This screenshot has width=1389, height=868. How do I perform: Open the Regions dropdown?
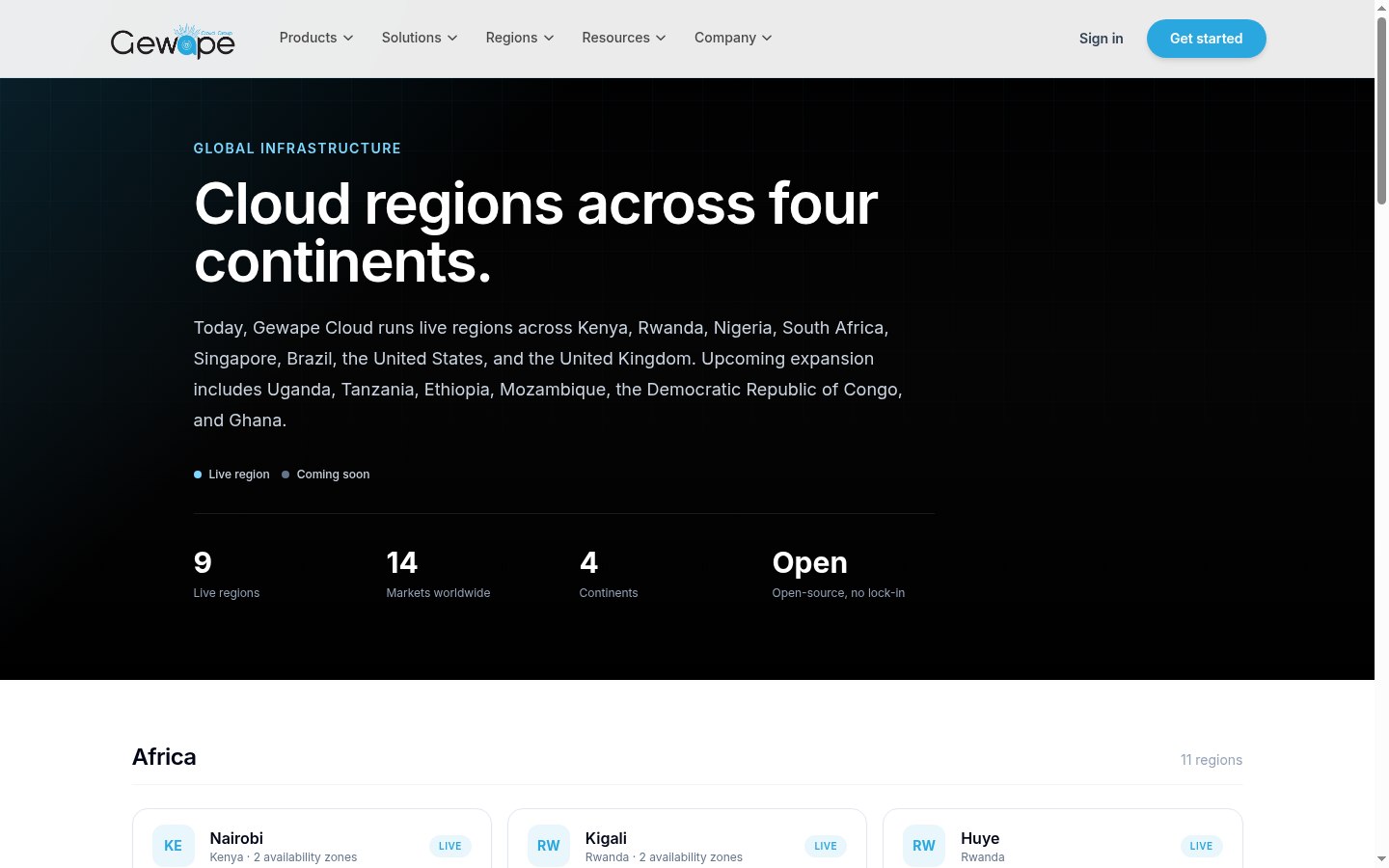coord(520,38)
